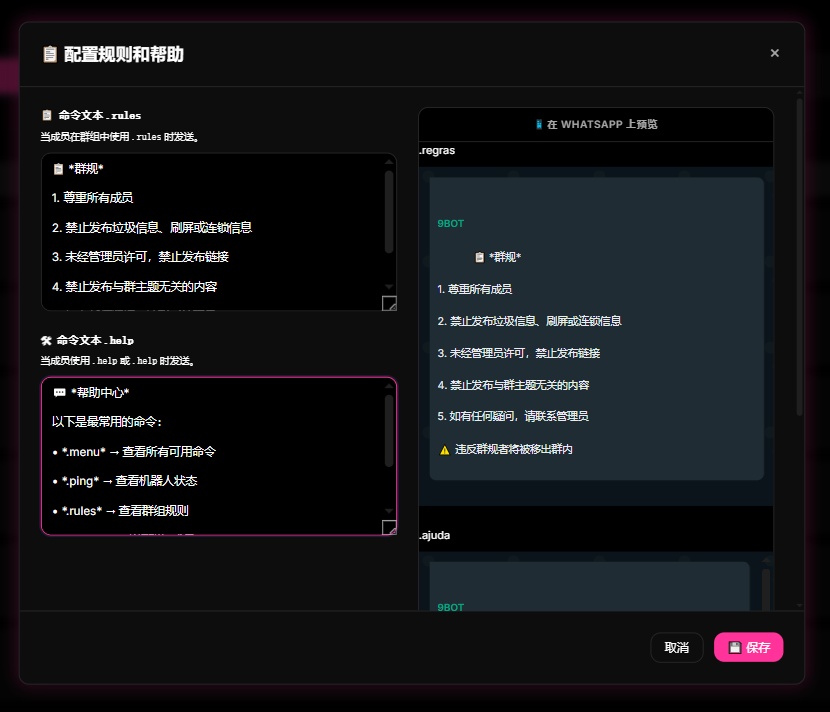Click the resize handle of help textarea
The width and height of the screenshot is (830, 712).
tap(389, 527)
